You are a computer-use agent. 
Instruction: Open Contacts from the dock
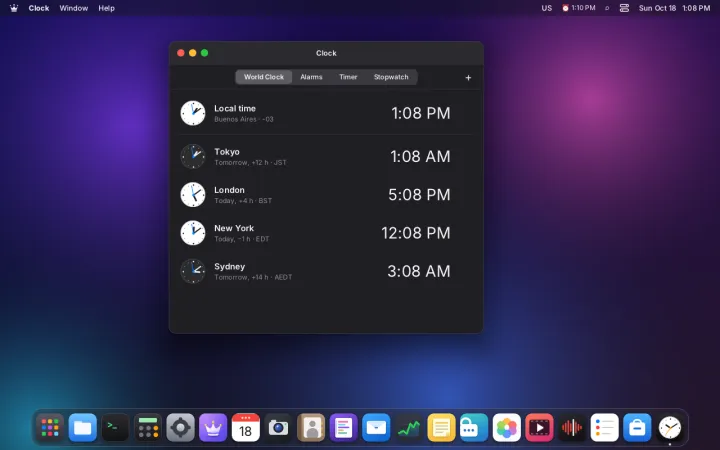pyautogui.click(x=311, y=428)
